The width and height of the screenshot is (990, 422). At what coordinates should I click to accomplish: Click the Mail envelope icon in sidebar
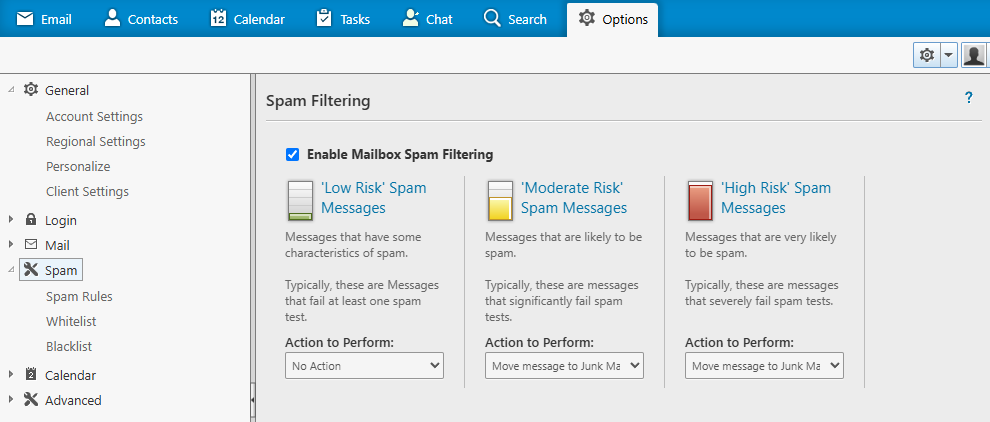(30, 244)
